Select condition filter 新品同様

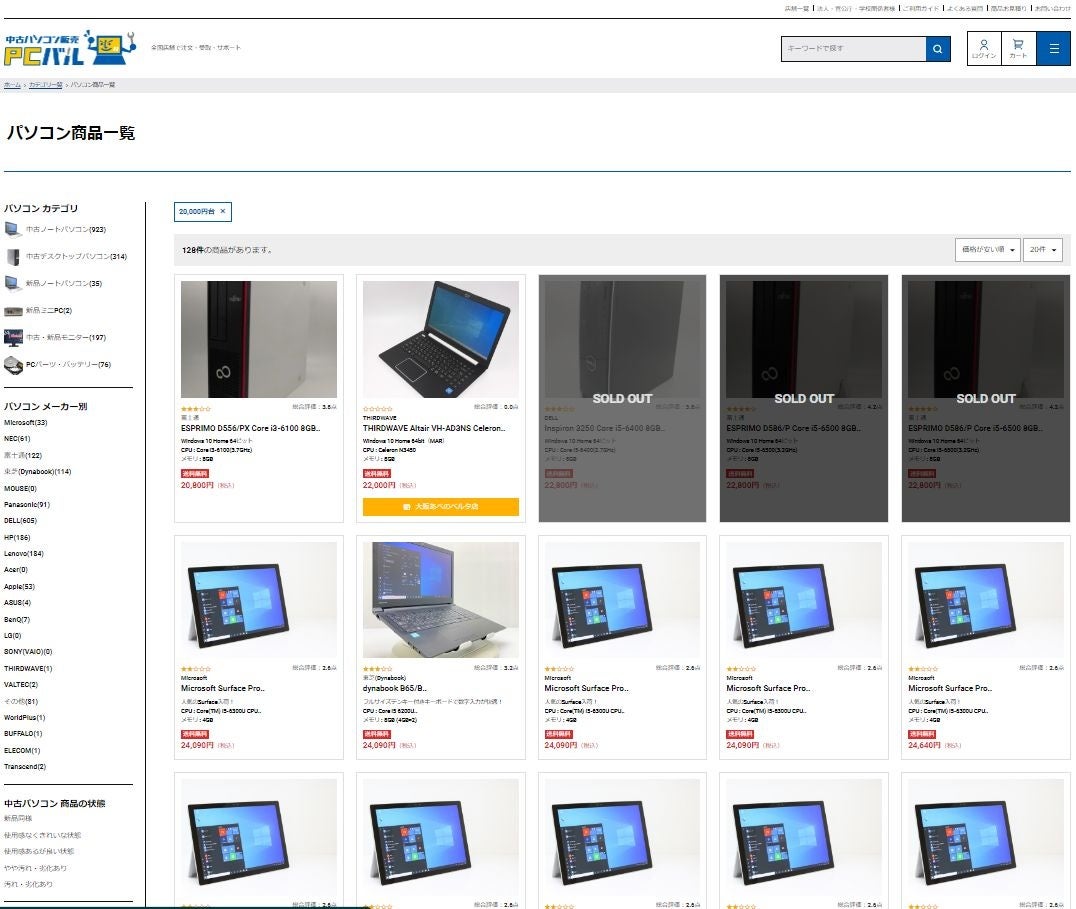(18, 818)
